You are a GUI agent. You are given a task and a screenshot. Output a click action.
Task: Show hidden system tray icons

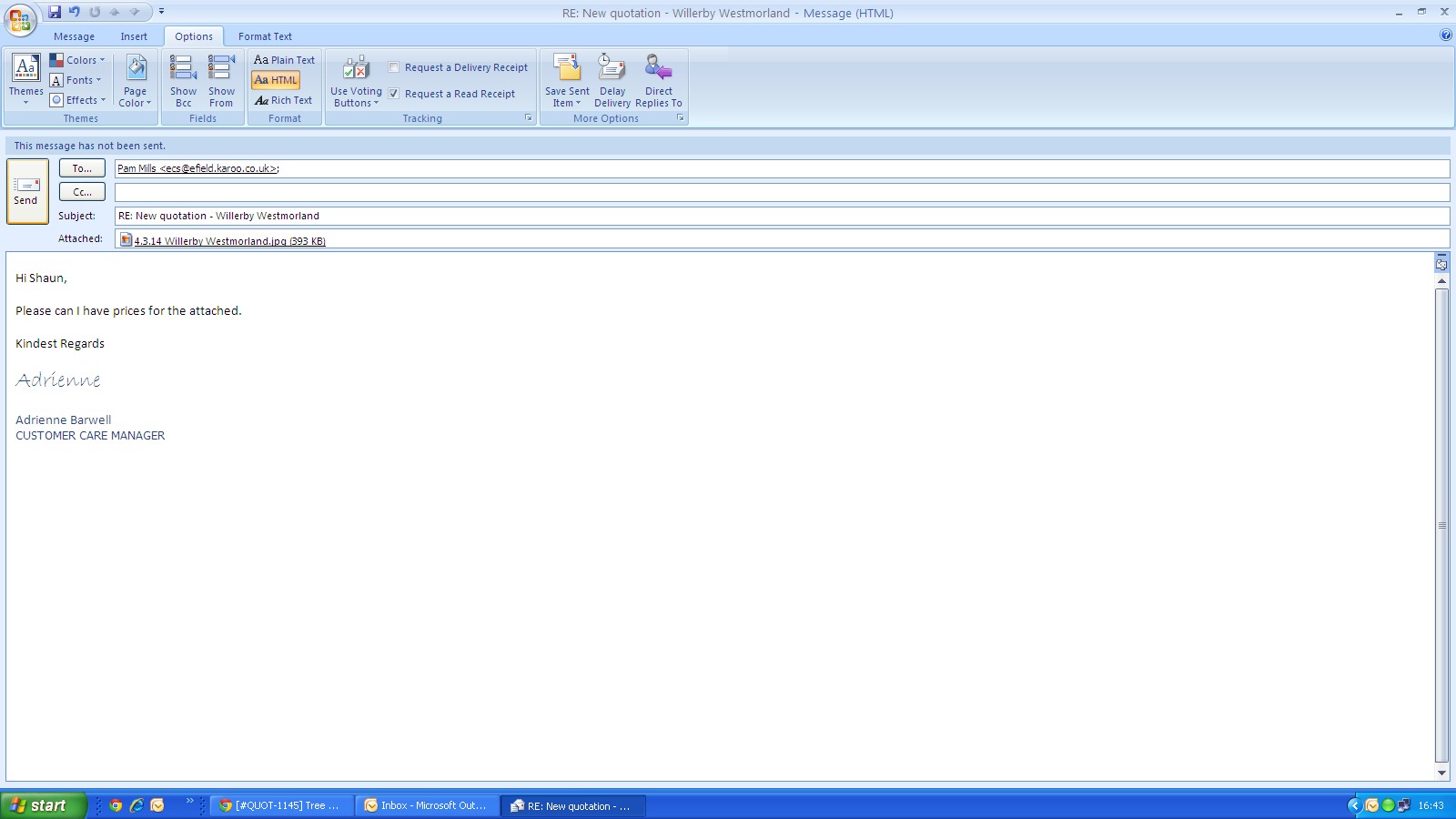point(1354,805)
